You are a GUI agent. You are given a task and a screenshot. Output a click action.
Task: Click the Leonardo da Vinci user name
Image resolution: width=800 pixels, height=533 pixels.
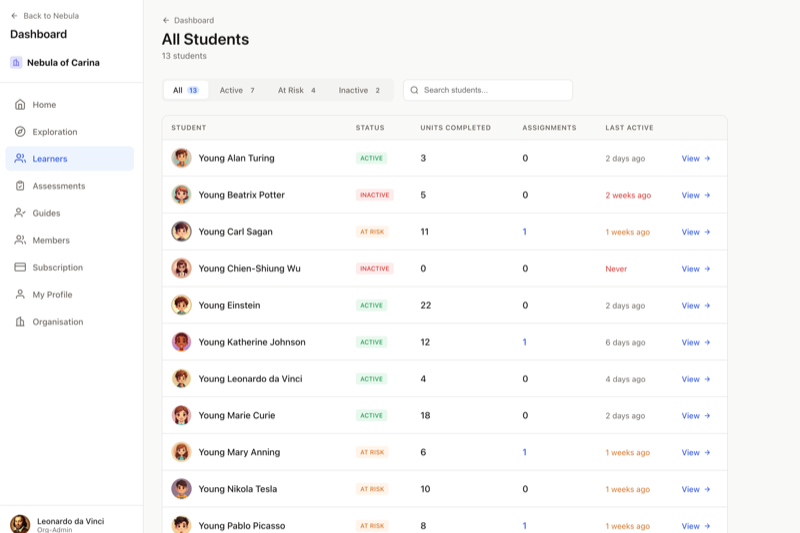[x=70, y=521]
